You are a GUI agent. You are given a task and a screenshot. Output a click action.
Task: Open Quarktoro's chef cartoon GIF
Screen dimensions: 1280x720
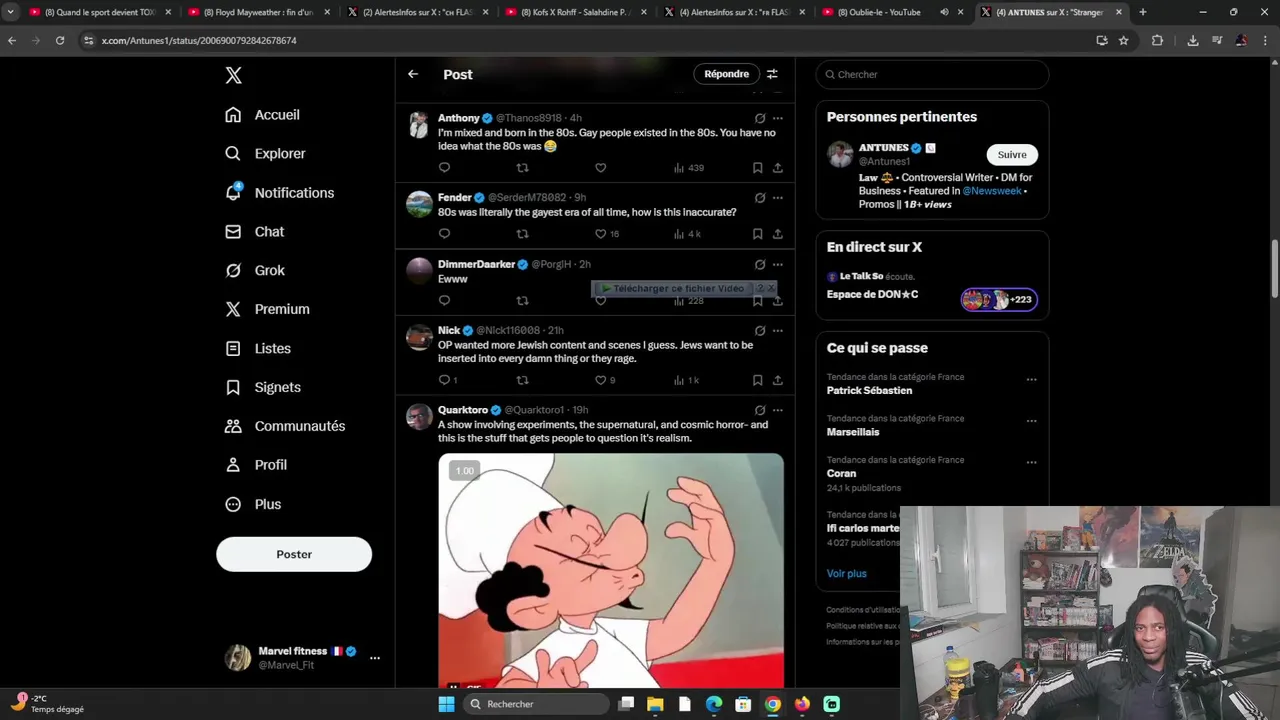pos(611,570)
